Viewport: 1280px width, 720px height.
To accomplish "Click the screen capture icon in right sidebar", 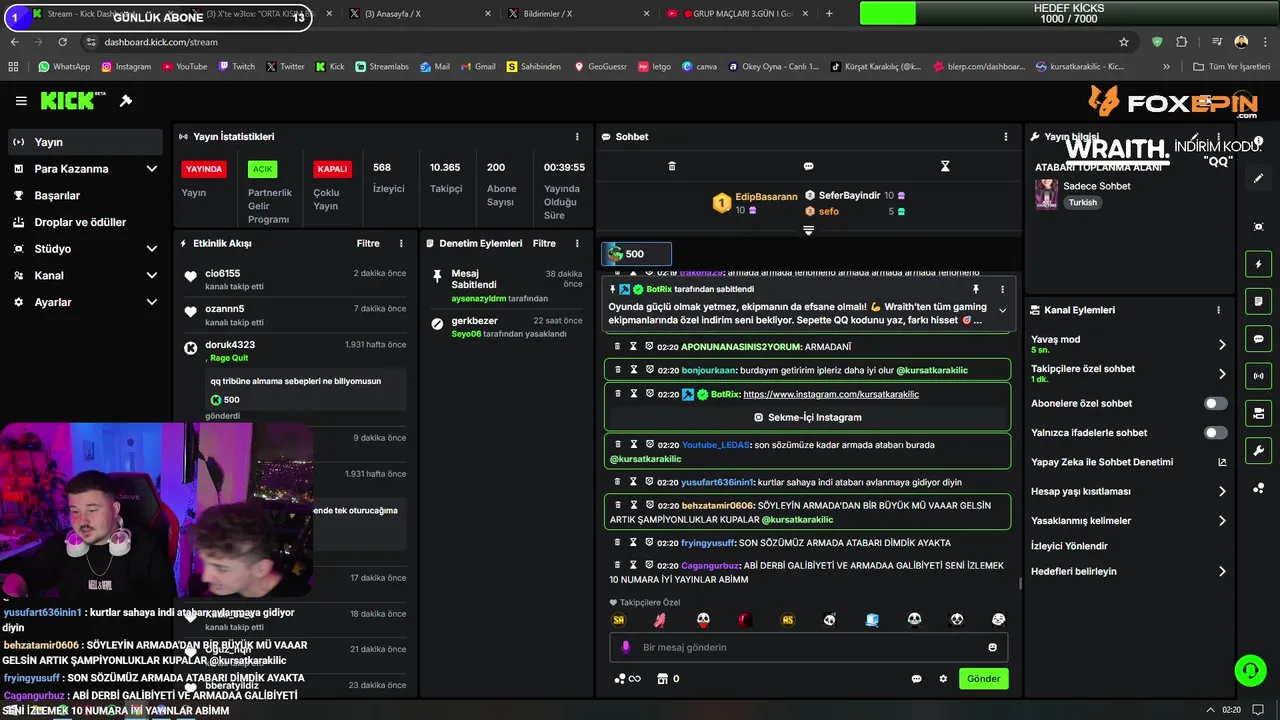I will [x=1259, y=227].
